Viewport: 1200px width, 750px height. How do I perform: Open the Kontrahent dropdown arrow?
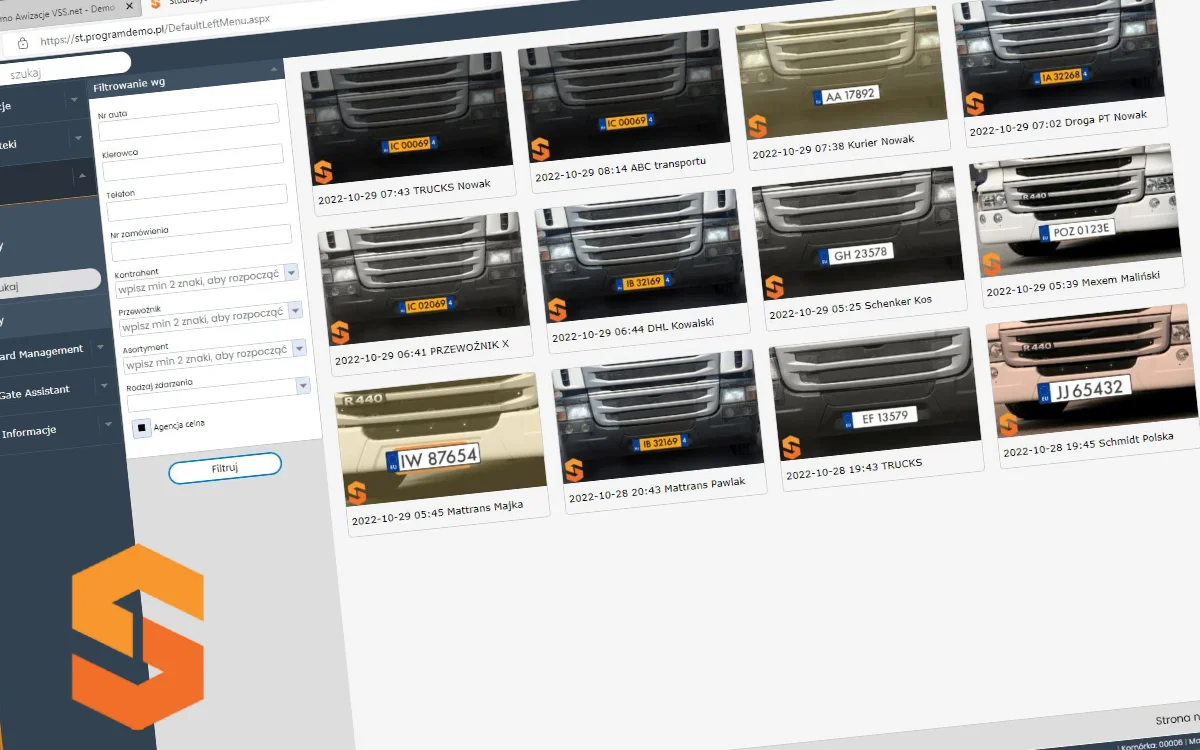(x=291, y=273)
